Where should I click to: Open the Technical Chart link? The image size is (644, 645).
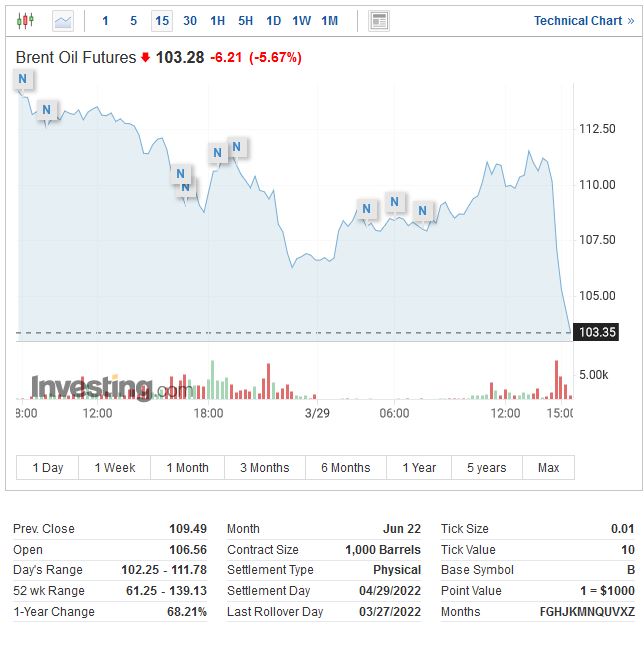click(583, 21)
